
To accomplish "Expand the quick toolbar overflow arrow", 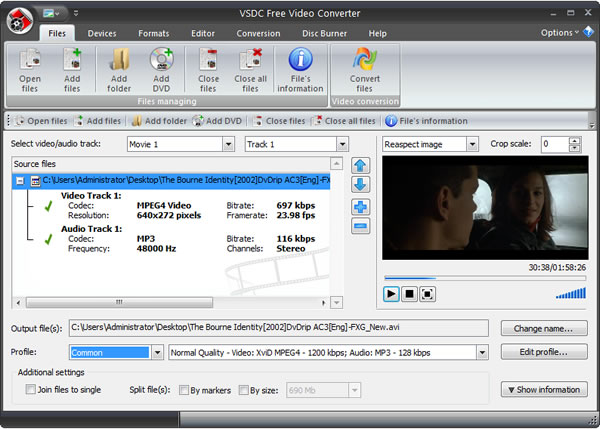I will (x=592, y=125).
